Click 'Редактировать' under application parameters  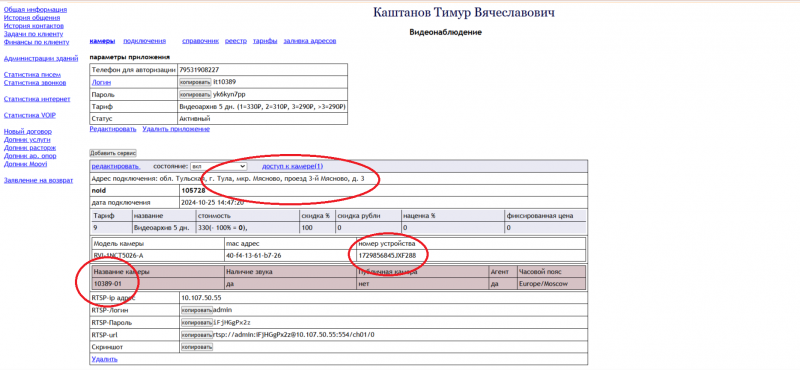[x=113, y=129]
